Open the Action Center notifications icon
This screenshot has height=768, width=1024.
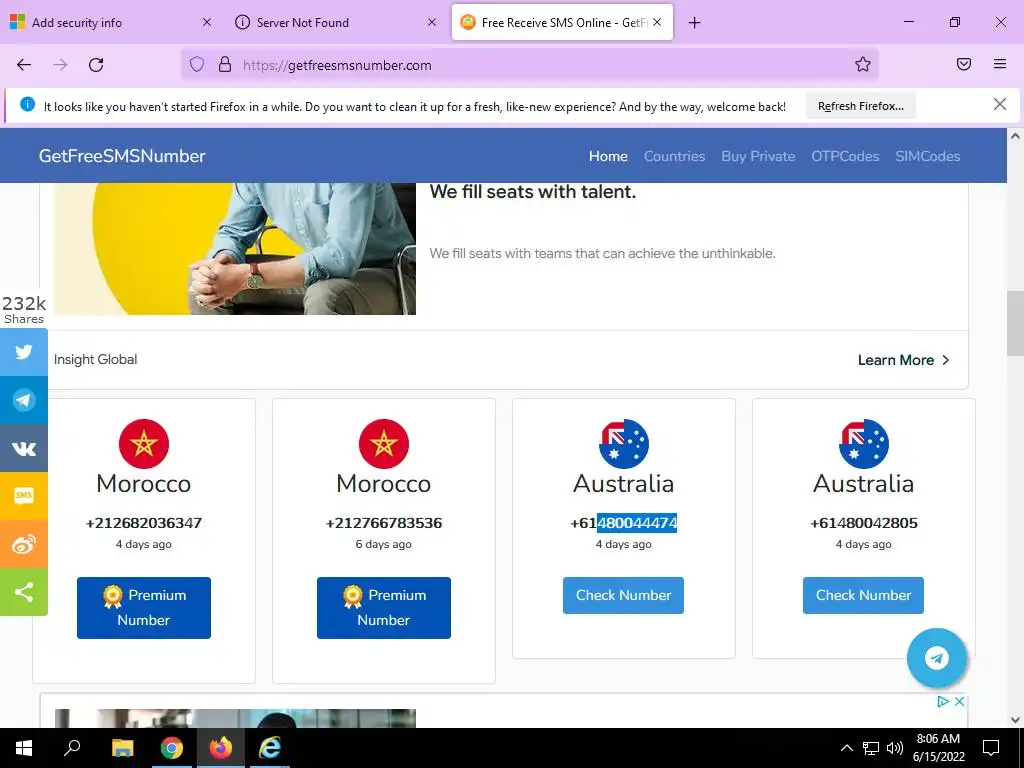(991, 748)
